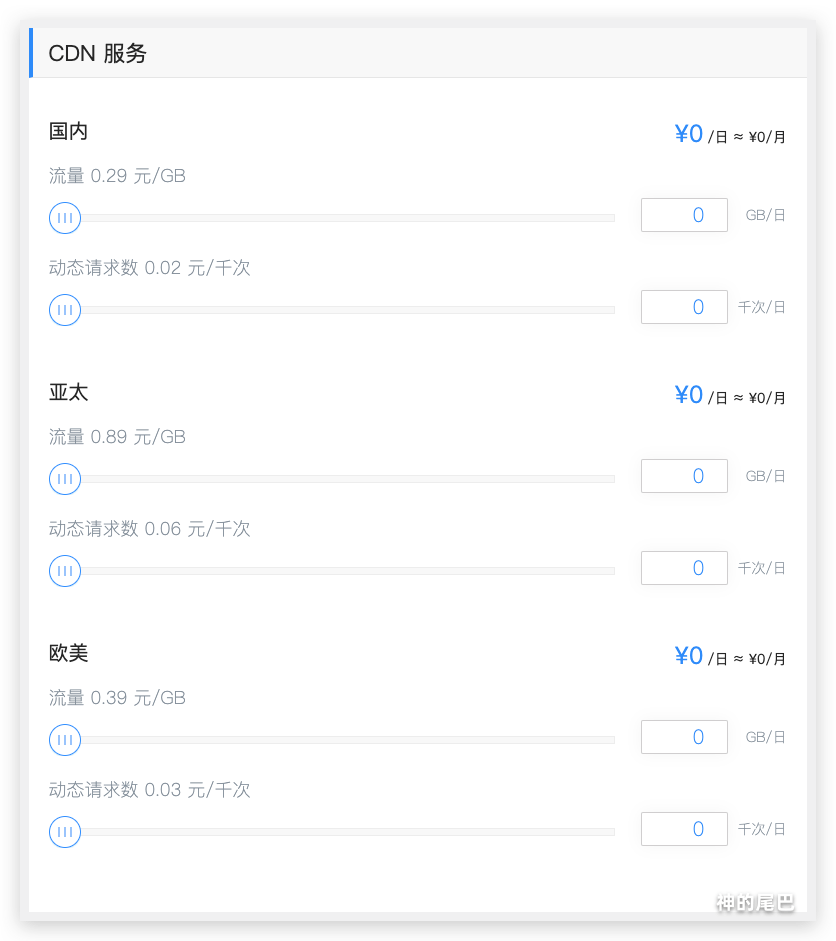Image resolution: width=836 pixels, height=941 pixels.
Task: Click the 国内 流量 slider handle
Action: point(65,217)
